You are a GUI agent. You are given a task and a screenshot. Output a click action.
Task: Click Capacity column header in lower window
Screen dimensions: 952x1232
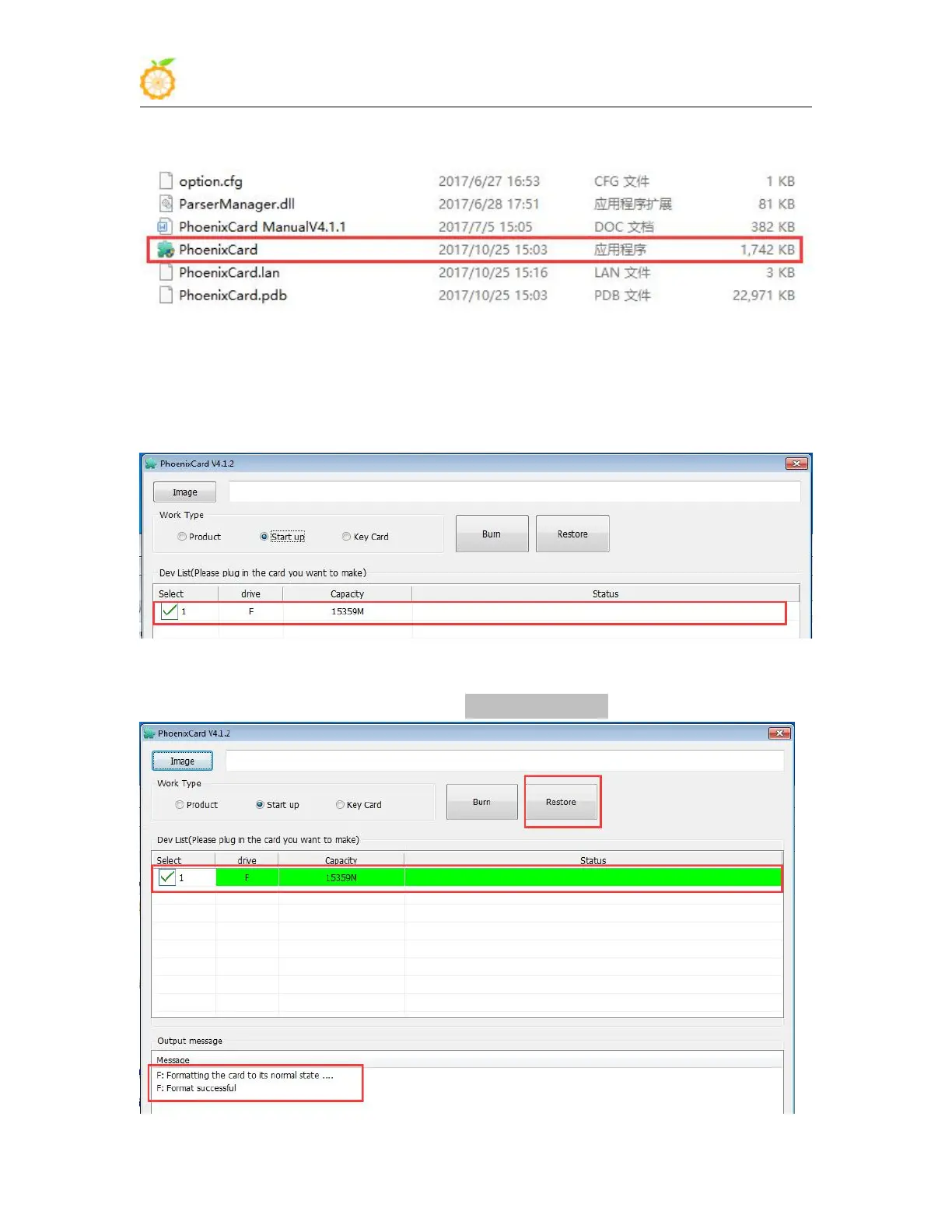tap(341, 860)
